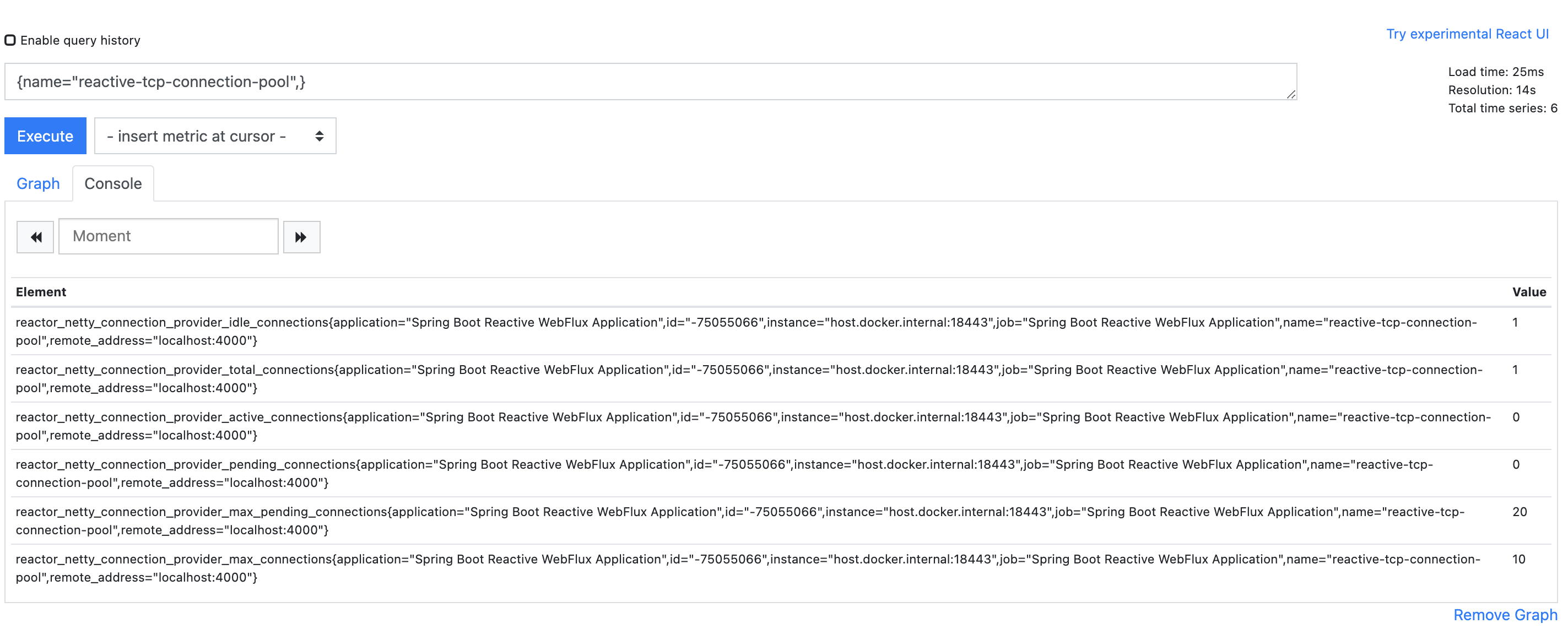Open the insert metric at cursor dropdown

pos(215,135)
